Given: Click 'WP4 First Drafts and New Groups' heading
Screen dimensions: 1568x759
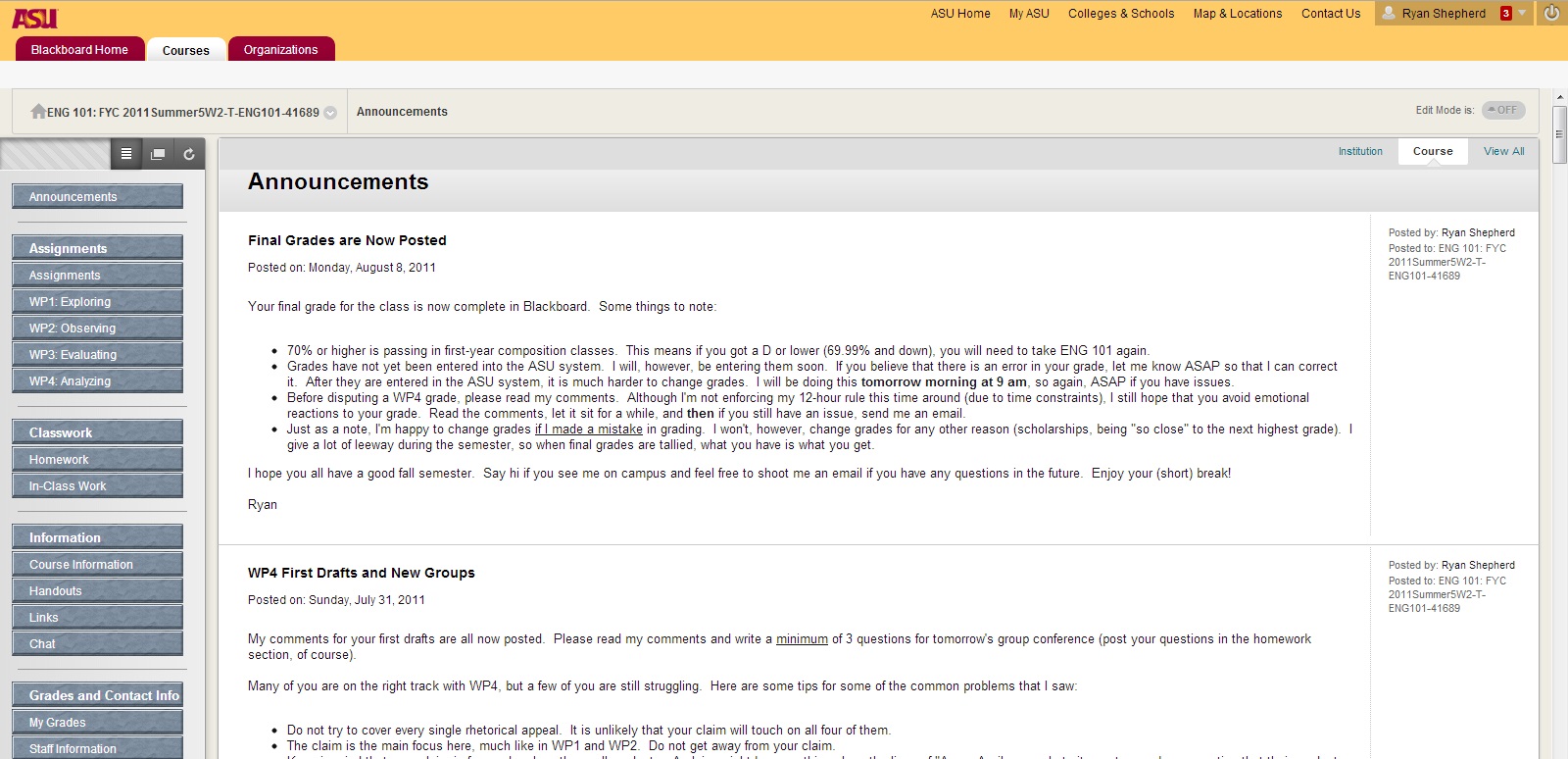Looking at the screenshot, I should click(362, 573).
